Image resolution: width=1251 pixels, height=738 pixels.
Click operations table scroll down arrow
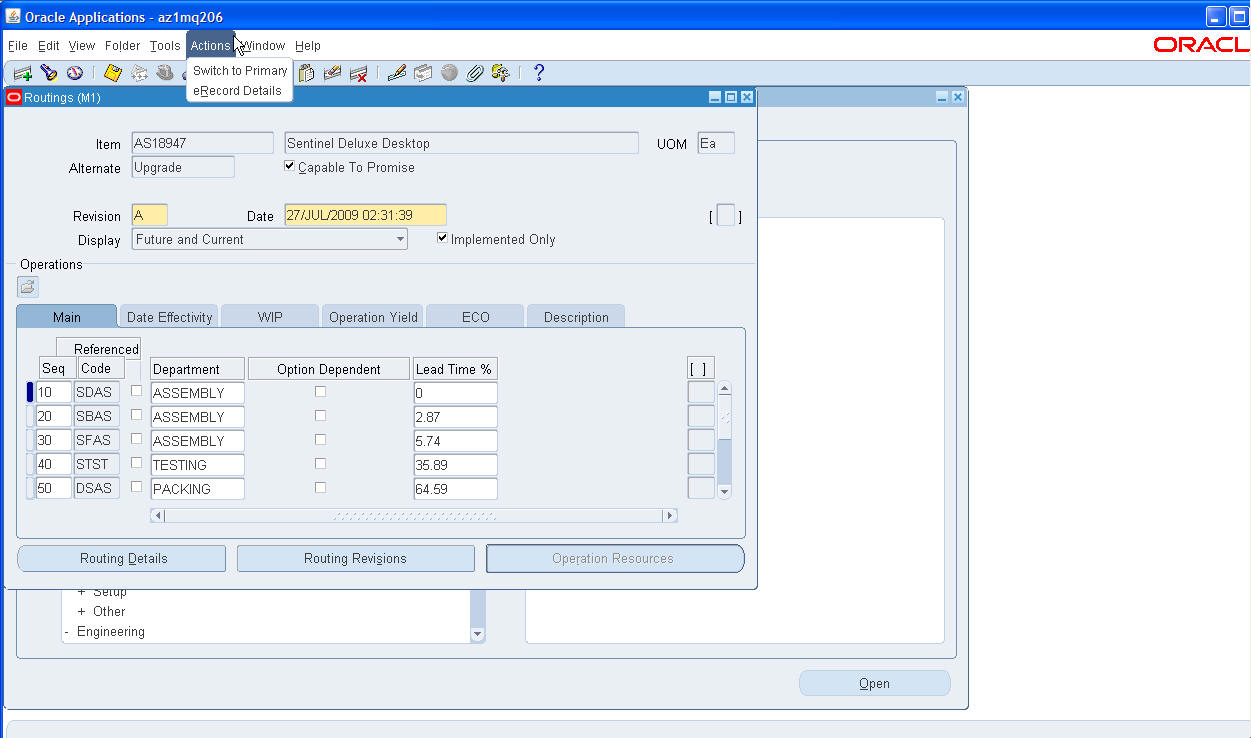point(725,492)
